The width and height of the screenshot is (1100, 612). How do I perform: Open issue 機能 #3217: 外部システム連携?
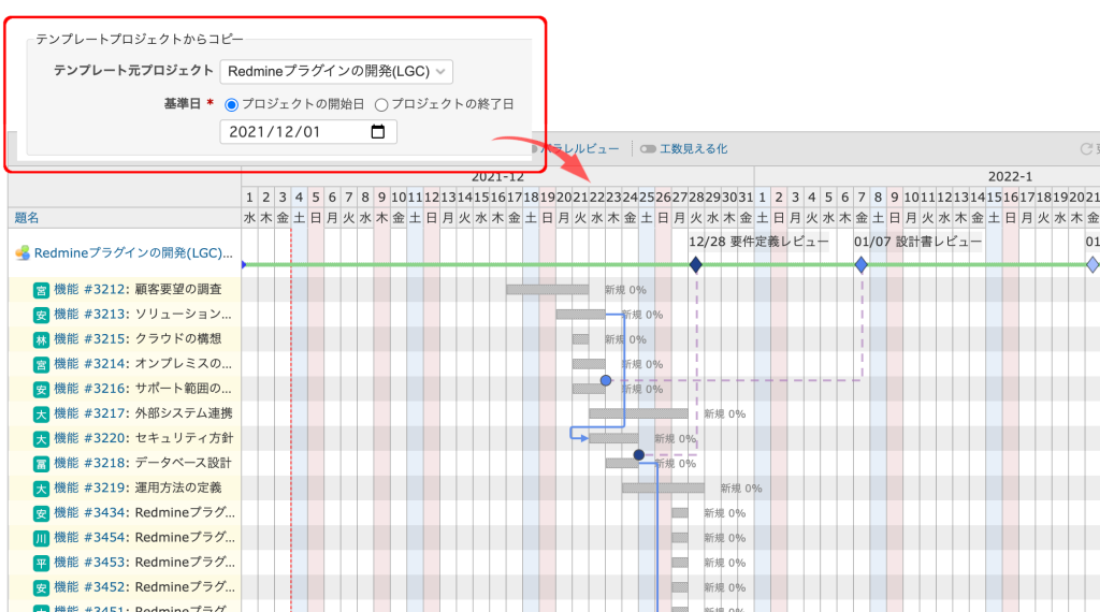(x=143, y=413)
